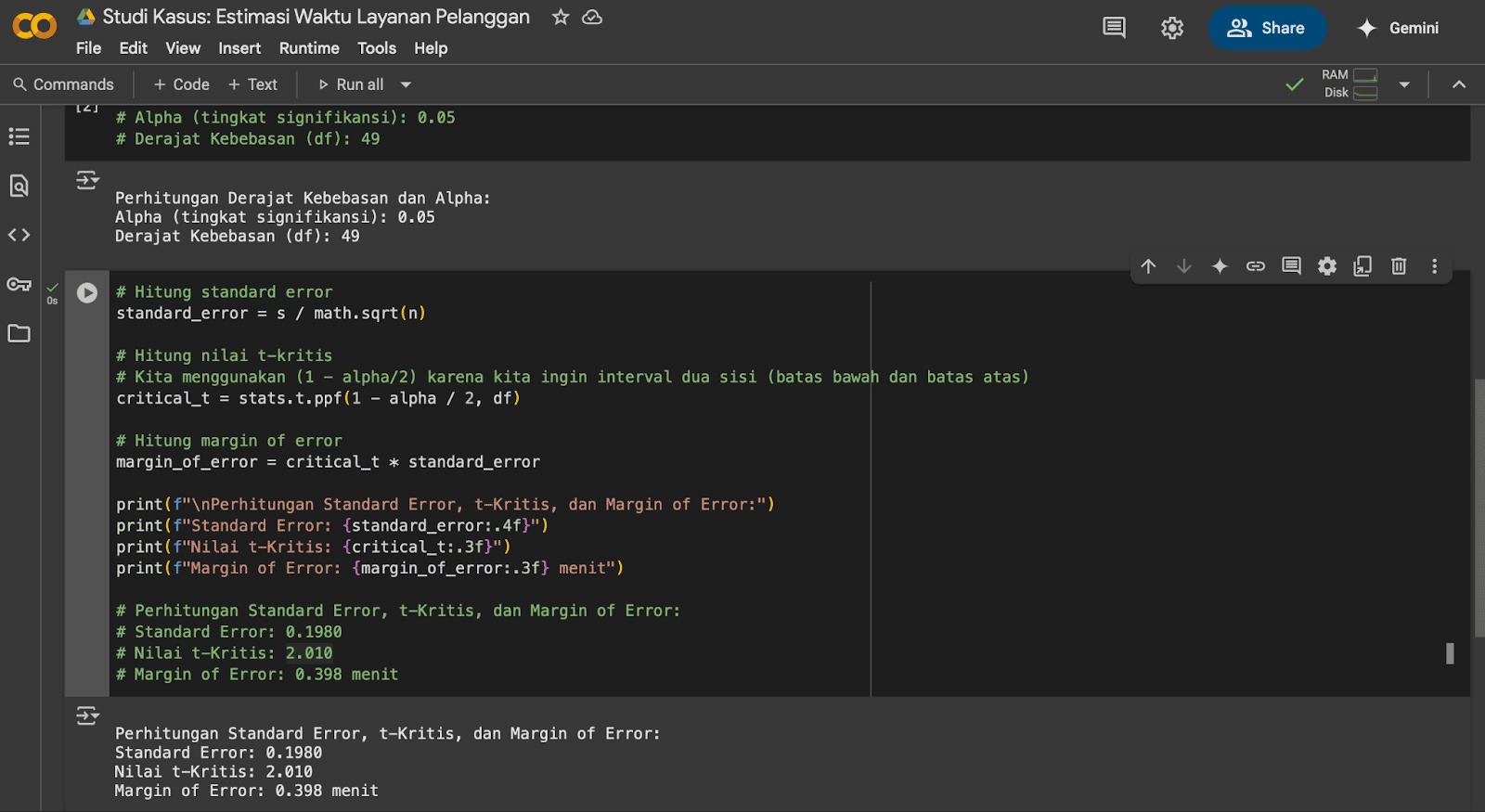This screenshot has width=1485, height=812.
Task: Add a new Code cell
Action: coord(182,84)
